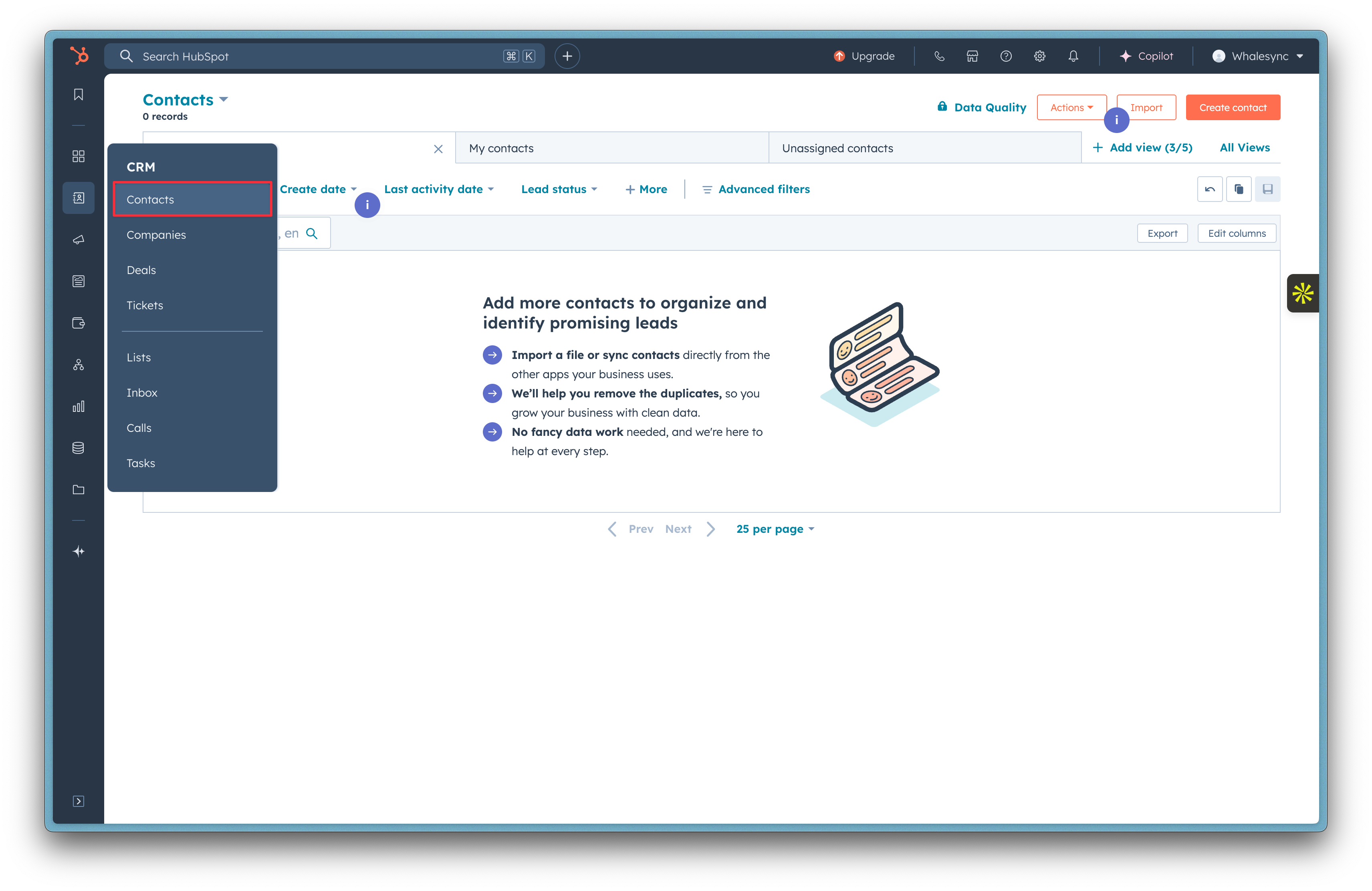This screenshot has height=891, width=1372.
Task: Open the Reporting bar chart icon in sidebar
Action: pos(79,406)
